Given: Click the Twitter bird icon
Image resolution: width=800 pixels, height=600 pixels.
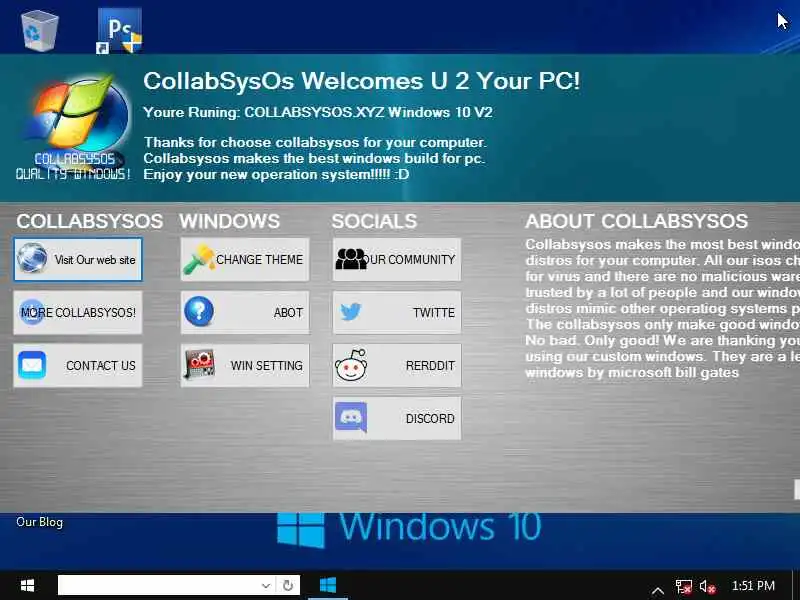Looking at the screenshot, I should click(x=351, y=311).
